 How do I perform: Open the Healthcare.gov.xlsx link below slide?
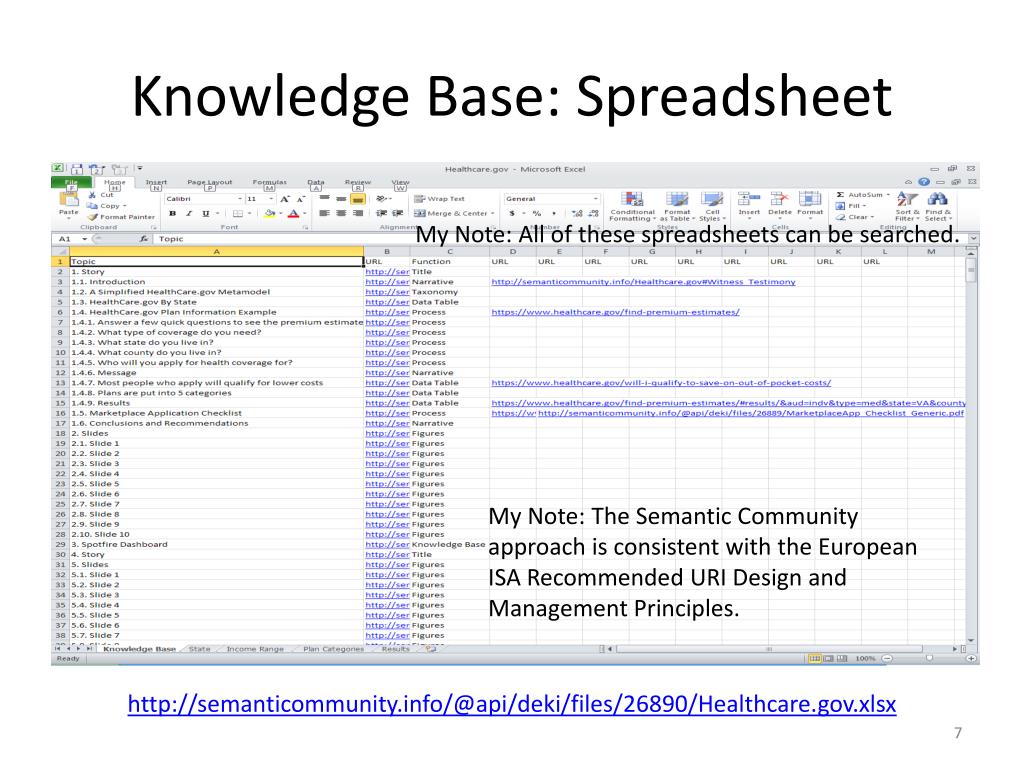pos(512,704)
